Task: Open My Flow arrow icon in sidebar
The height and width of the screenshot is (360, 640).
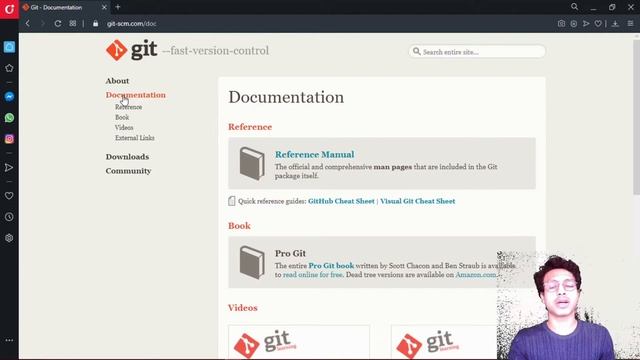Action: (x=9, y=167)
